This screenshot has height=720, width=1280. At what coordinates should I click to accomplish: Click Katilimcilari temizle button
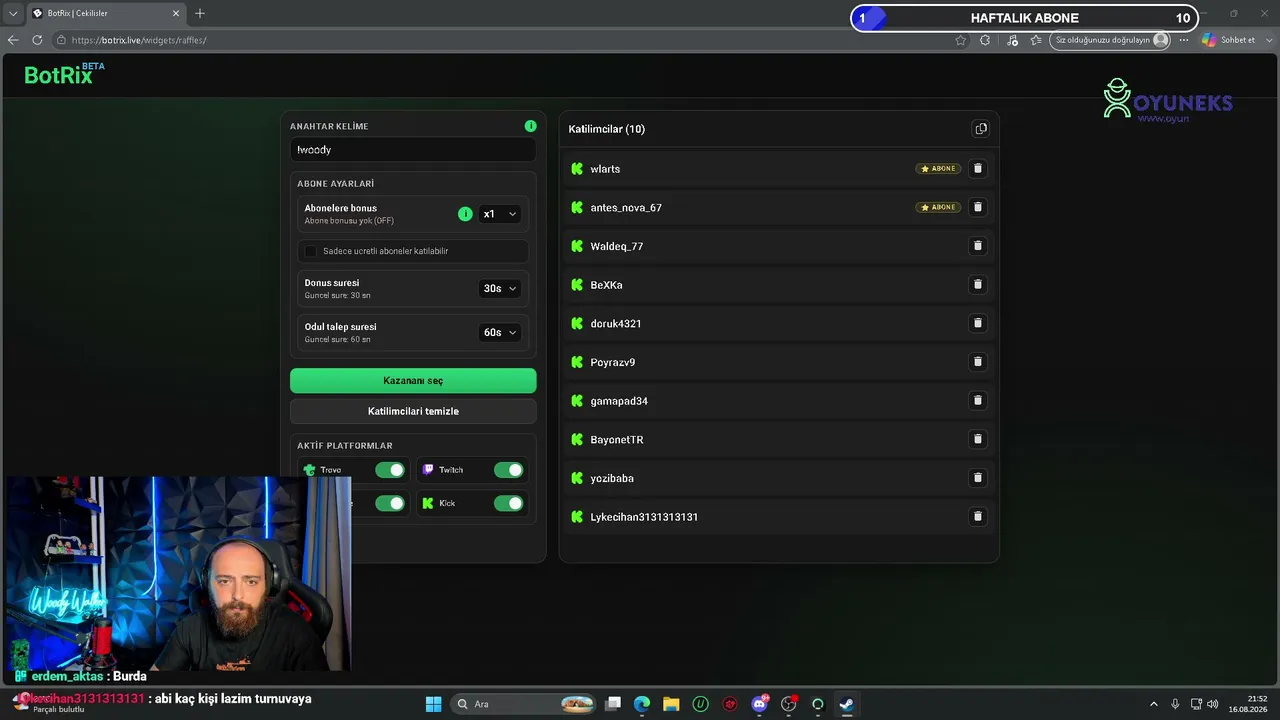click(x=413, y=411)
